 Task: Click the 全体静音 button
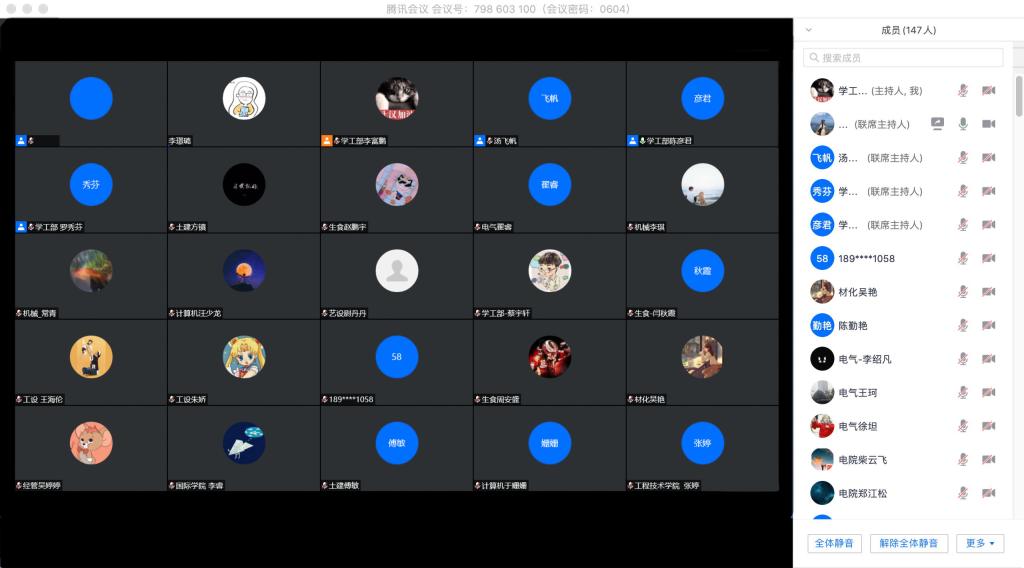click(834, 543)
